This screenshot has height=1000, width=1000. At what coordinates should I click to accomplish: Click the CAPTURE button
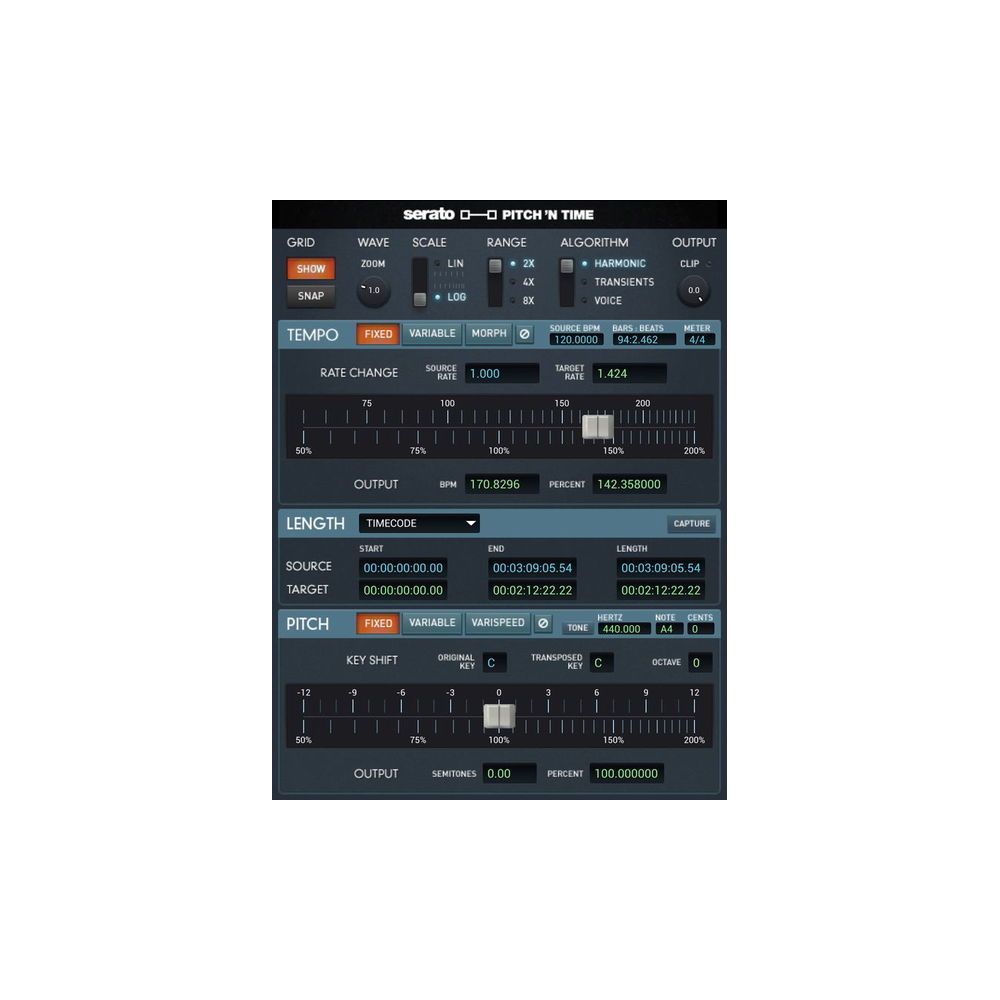pos(691,523)
